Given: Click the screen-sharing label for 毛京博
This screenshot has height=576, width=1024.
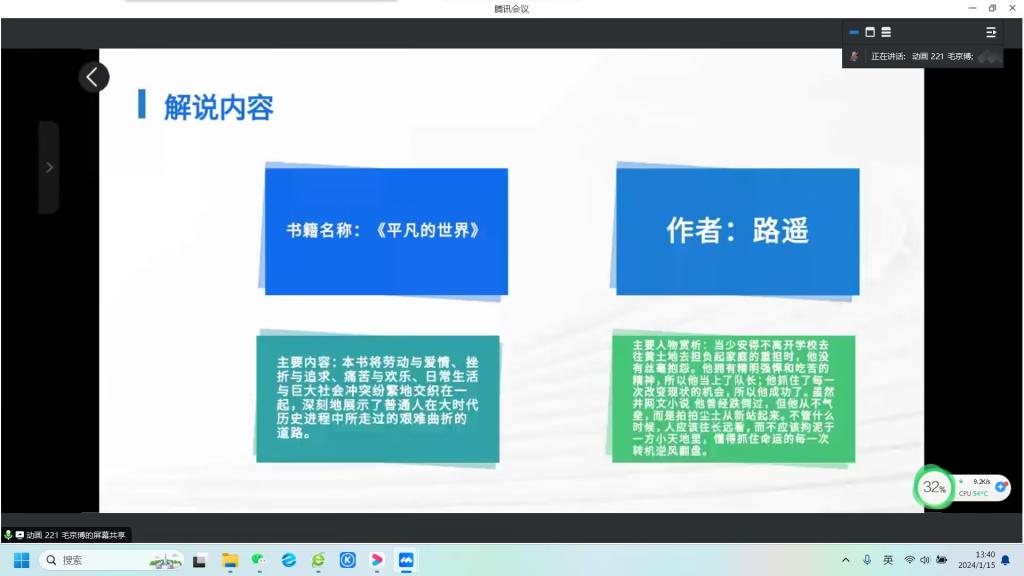Looking at the screenshot, I should coord(69,535).
